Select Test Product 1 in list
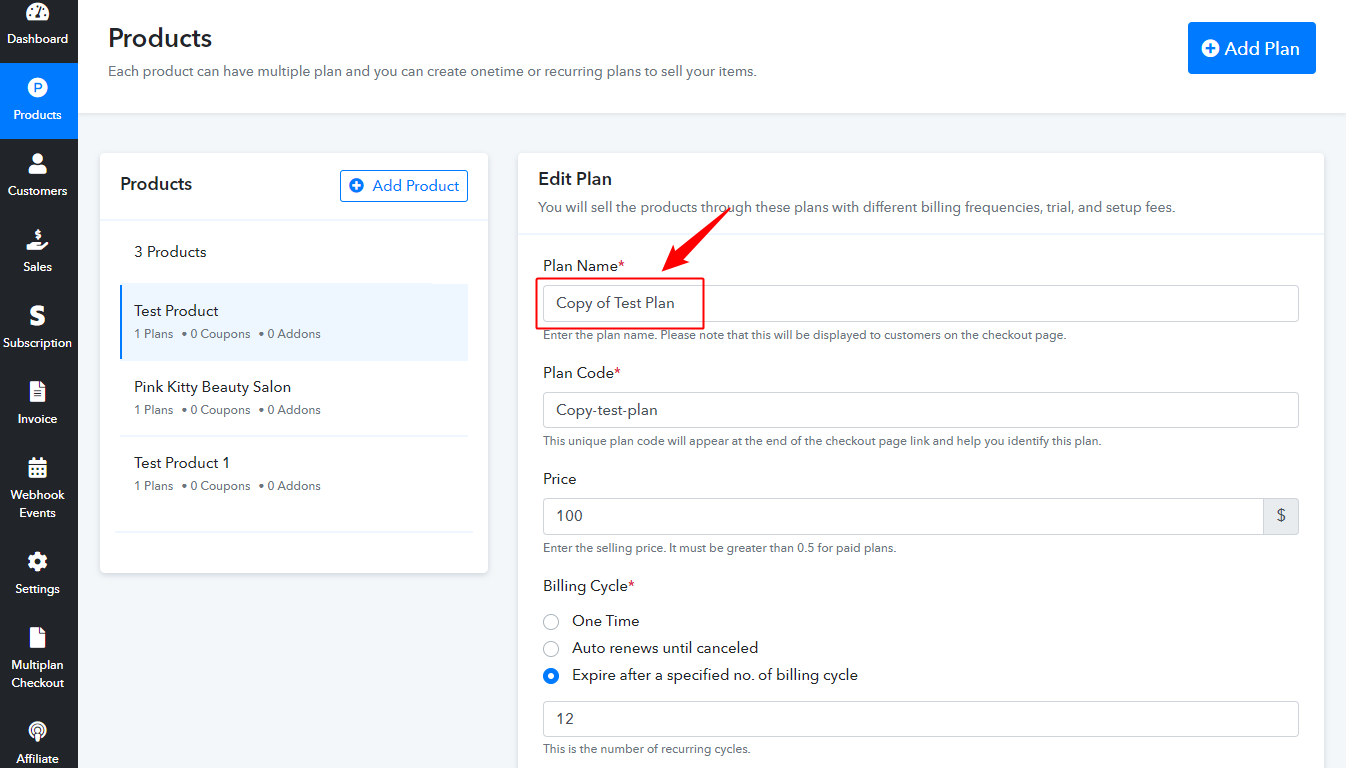Image resolution: width=1346 pixels, height=768 pixels. pos(294,474)
